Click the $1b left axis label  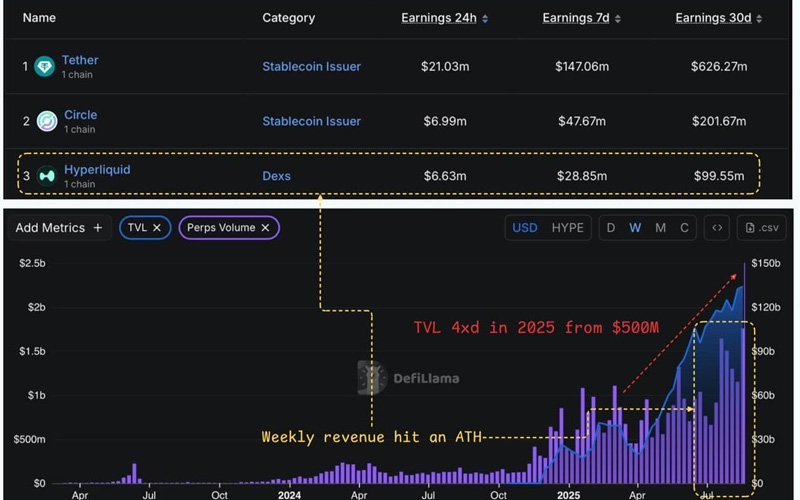(36, 395)
